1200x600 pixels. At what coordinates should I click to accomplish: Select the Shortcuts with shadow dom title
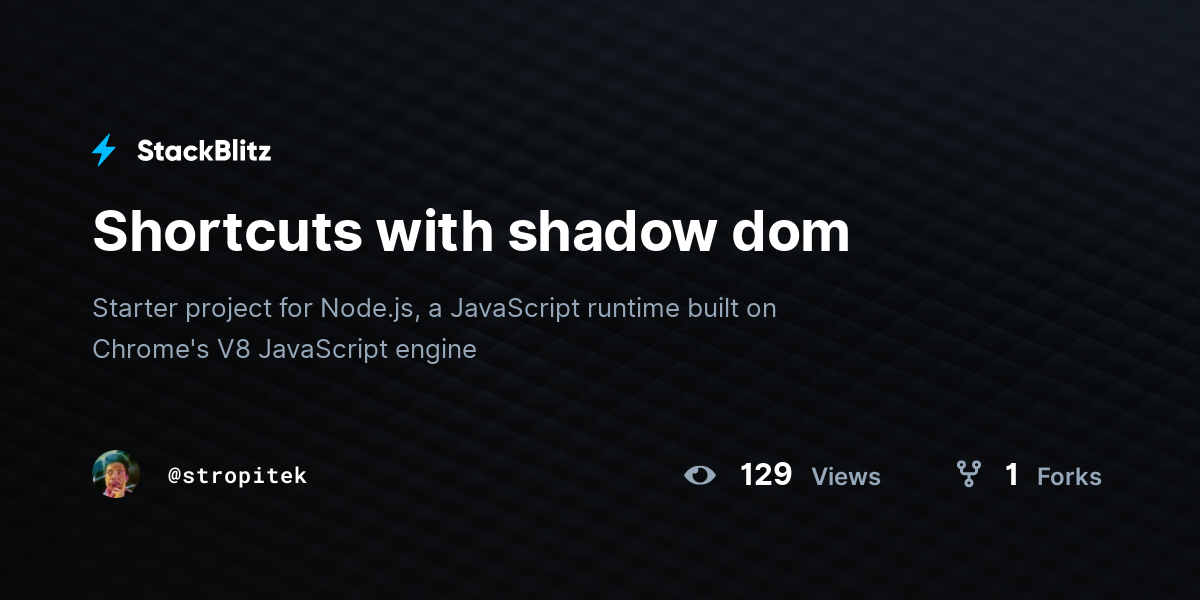click(x=471, y=231)
